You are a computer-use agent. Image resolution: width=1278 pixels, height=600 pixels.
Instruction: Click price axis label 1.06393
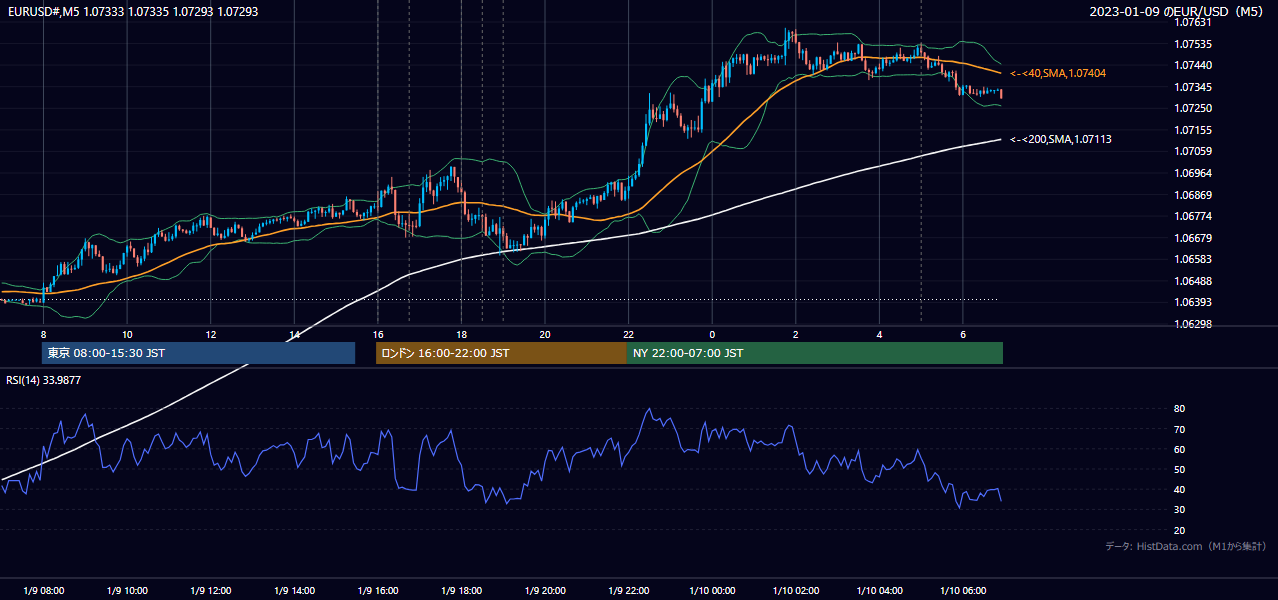point(1193,302)
